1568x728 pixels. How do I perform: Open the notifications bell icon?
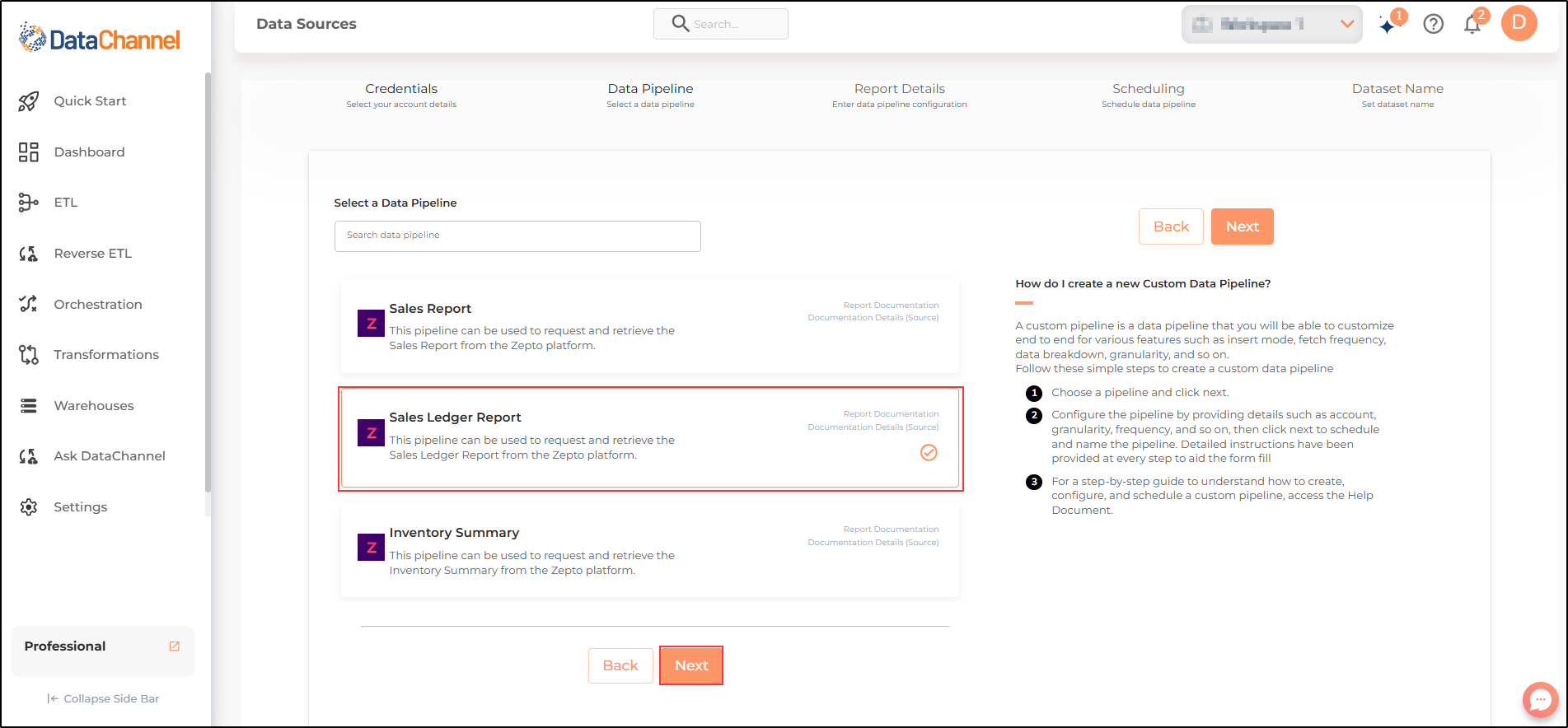tap(1472, 25)
